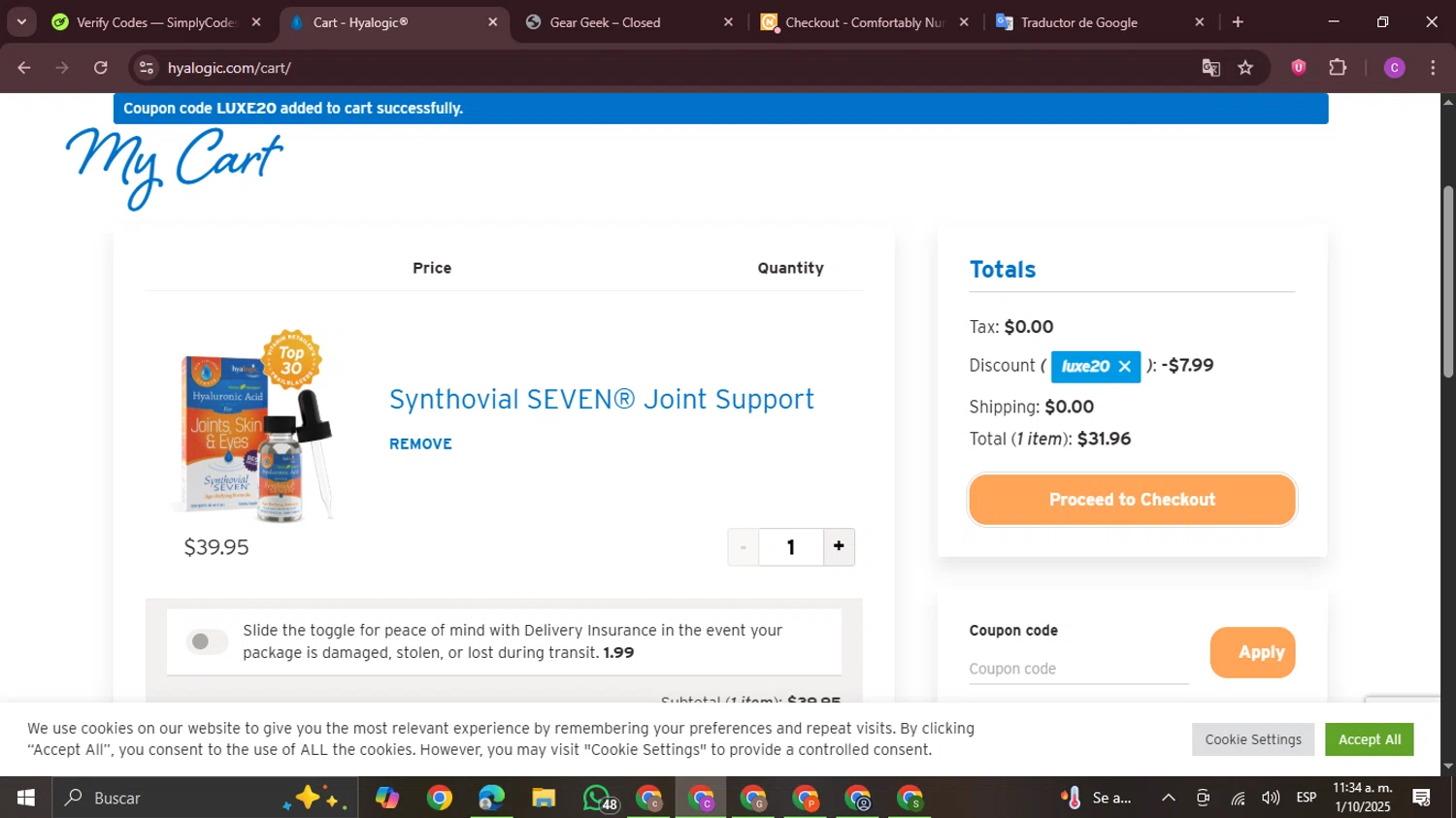The image size is (1456, 818).
Task: Click the Coupon code input field
Action: [x=1077, y=669]
